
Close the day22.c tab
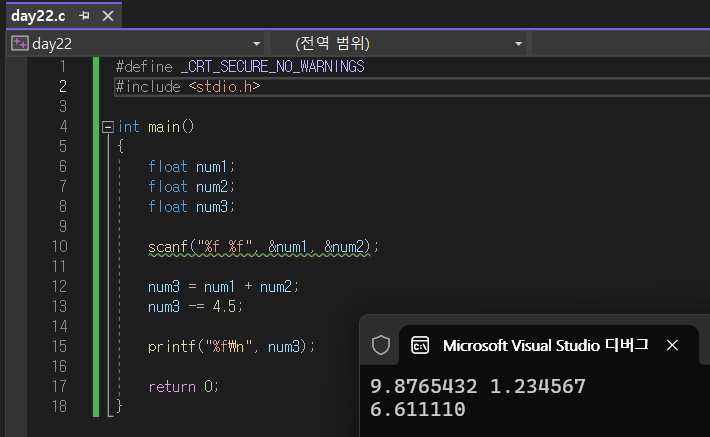108,16
